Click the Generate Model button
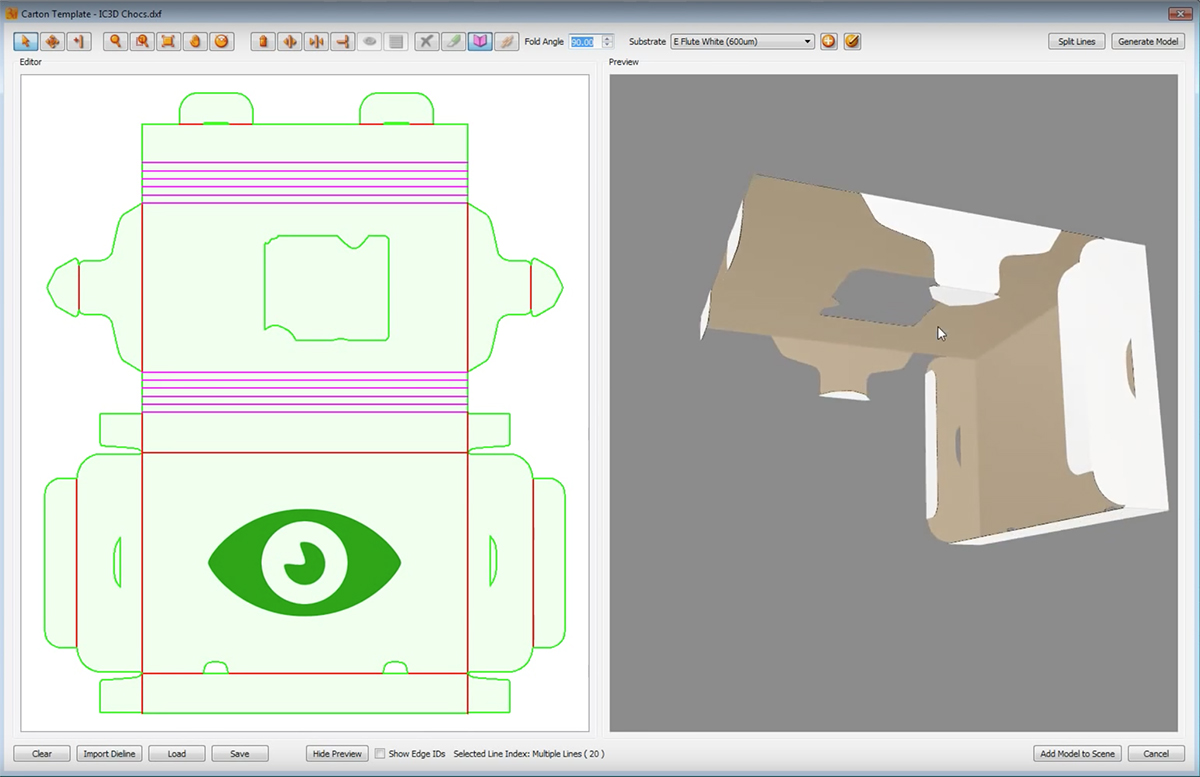 click(x=1148, y=42)
